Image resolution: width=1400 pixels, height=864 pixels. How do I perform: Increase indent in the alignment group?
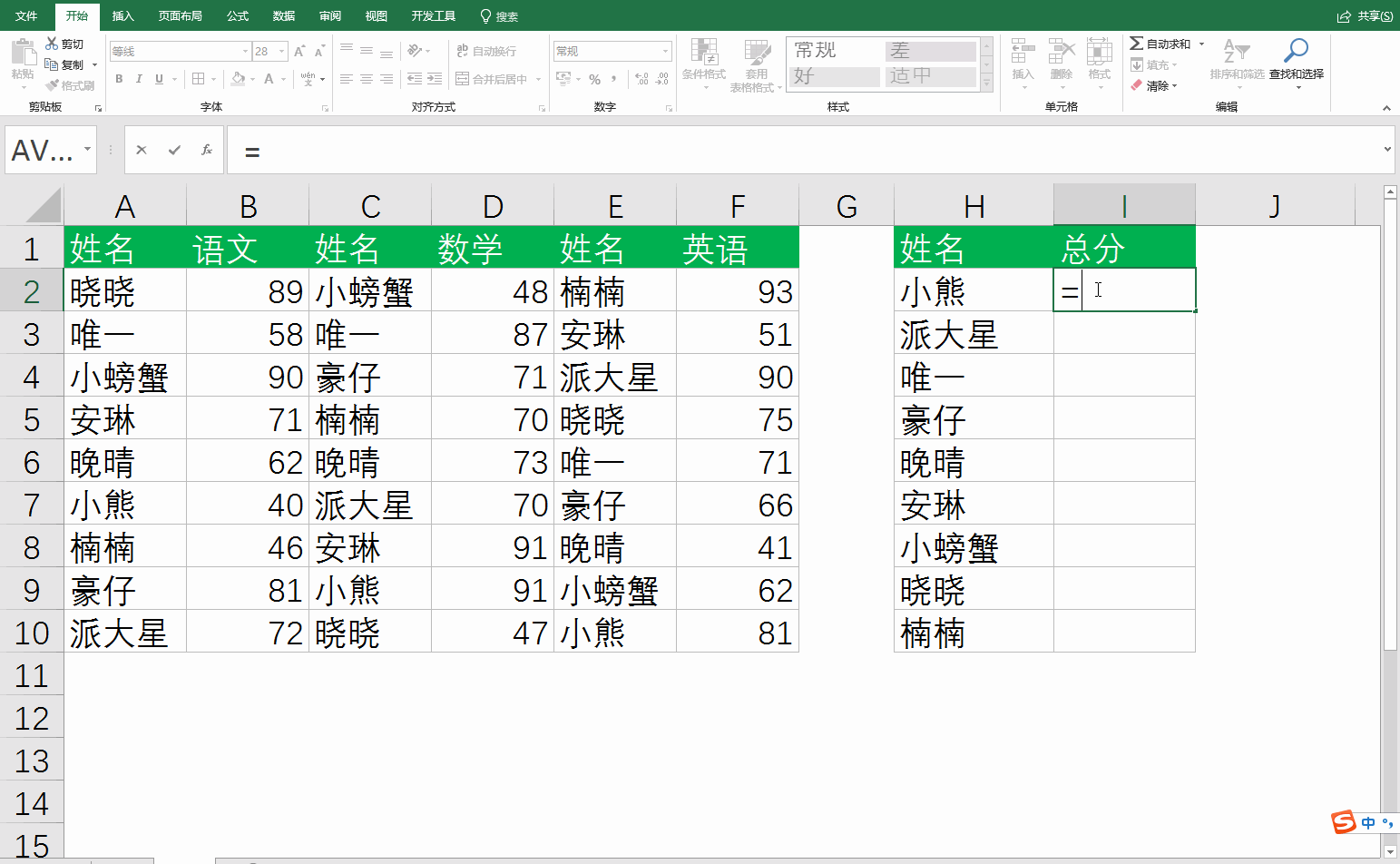click(x=435, y=79)
